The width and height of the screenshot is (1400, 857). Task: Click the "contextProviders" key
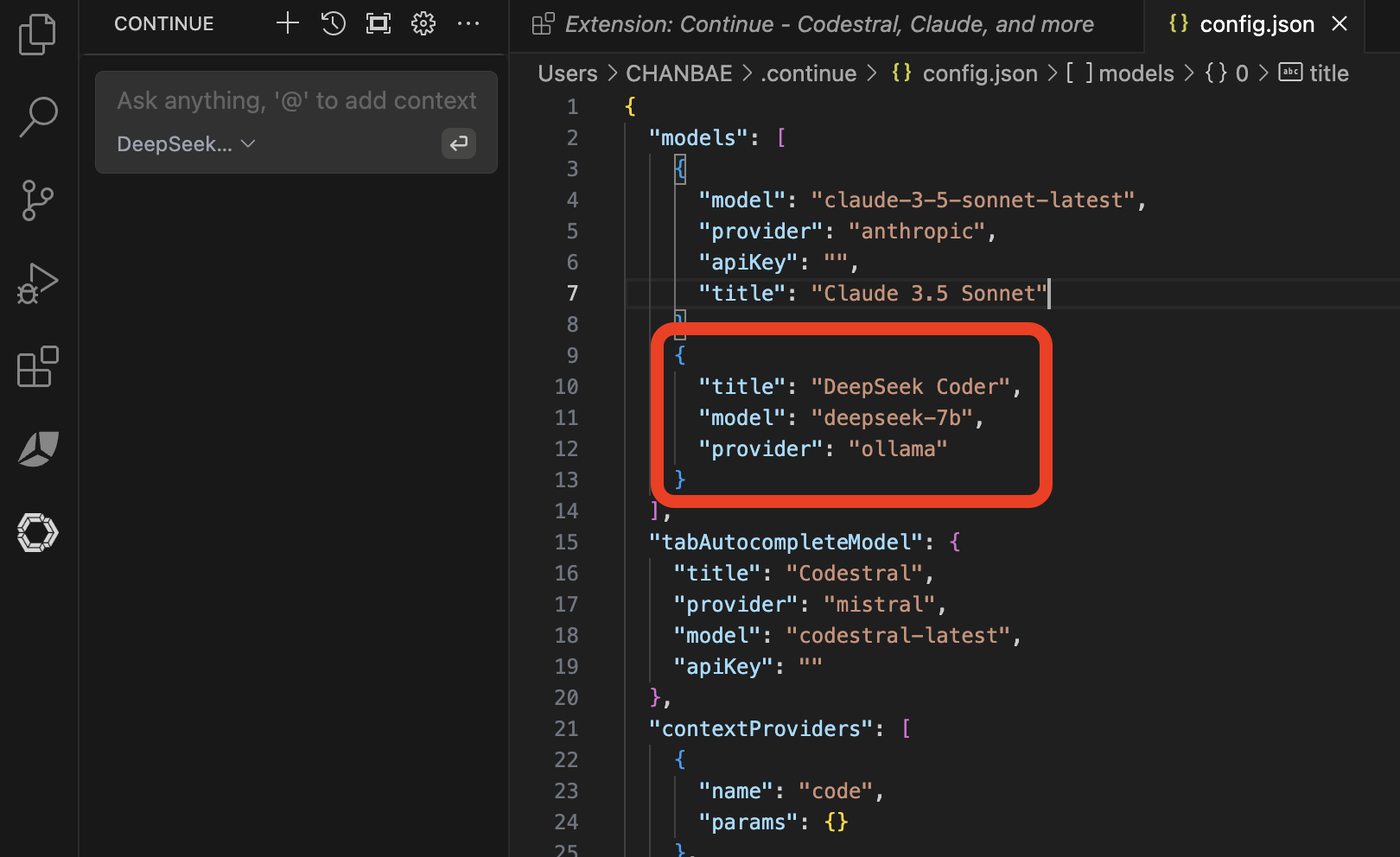click(760, 728)
